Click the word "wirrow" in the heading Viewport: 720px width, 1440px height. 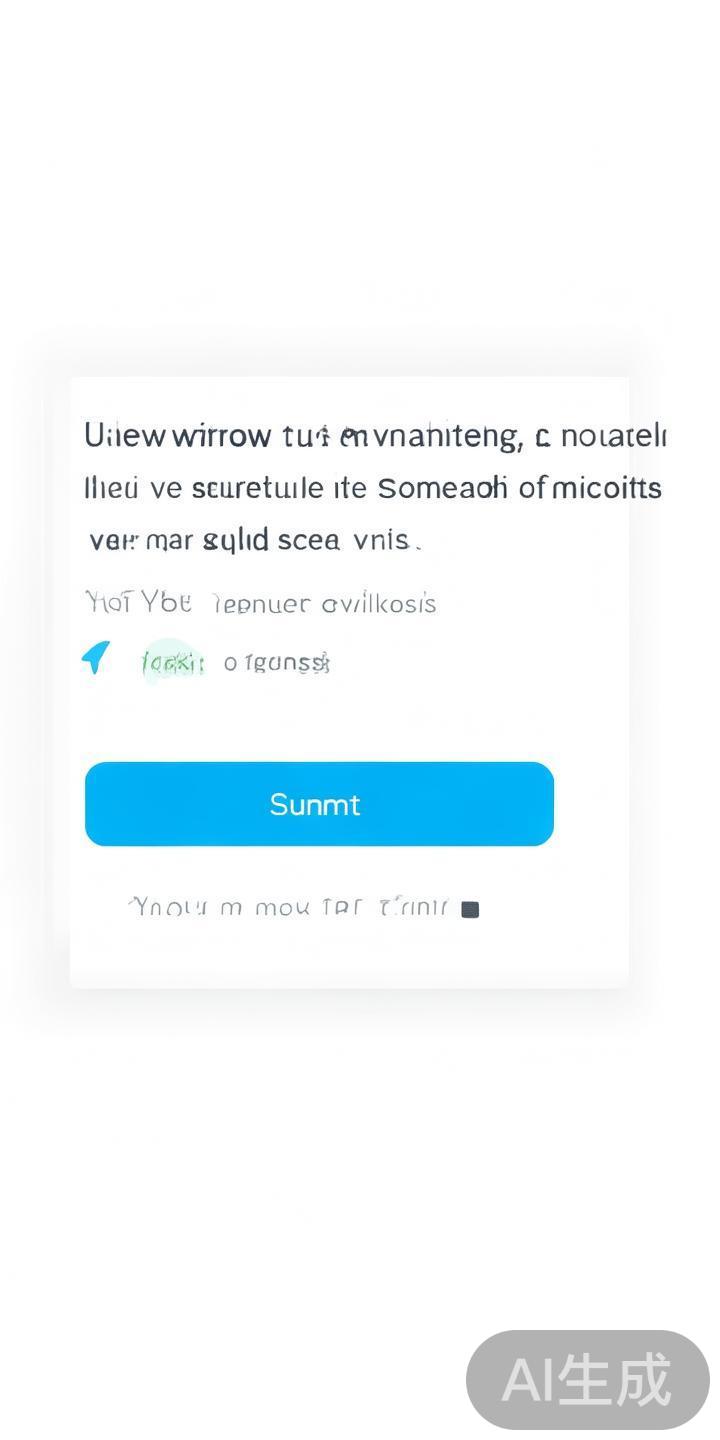coord(221,436)
